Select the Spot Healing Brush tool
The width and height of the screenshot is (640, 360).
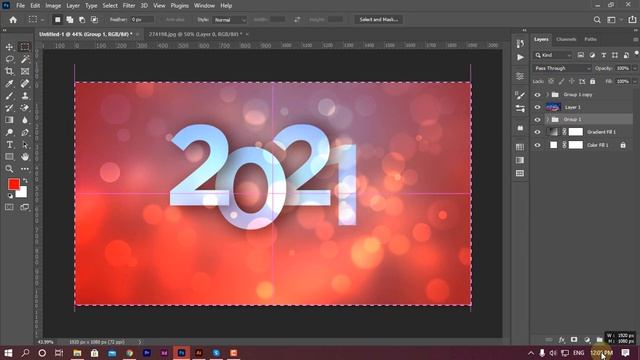click(24, 84)
